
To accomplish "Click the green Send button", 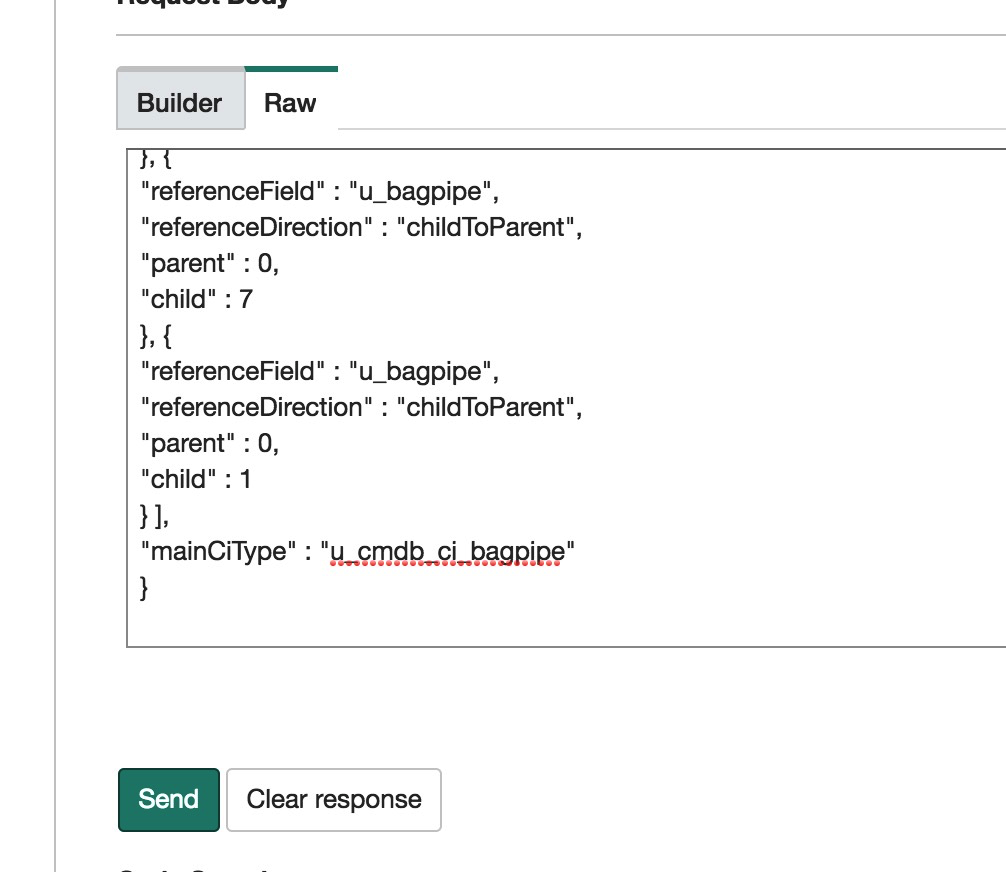I will (x=169, y=799).
